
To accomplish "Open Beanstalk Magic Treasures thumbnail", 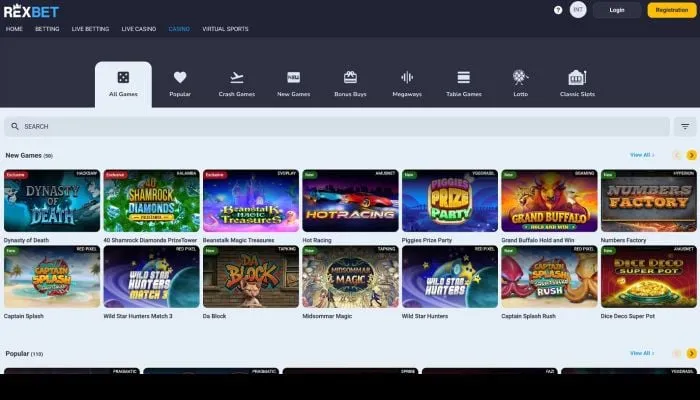I will pyautogui.click(x=251, y=200).
